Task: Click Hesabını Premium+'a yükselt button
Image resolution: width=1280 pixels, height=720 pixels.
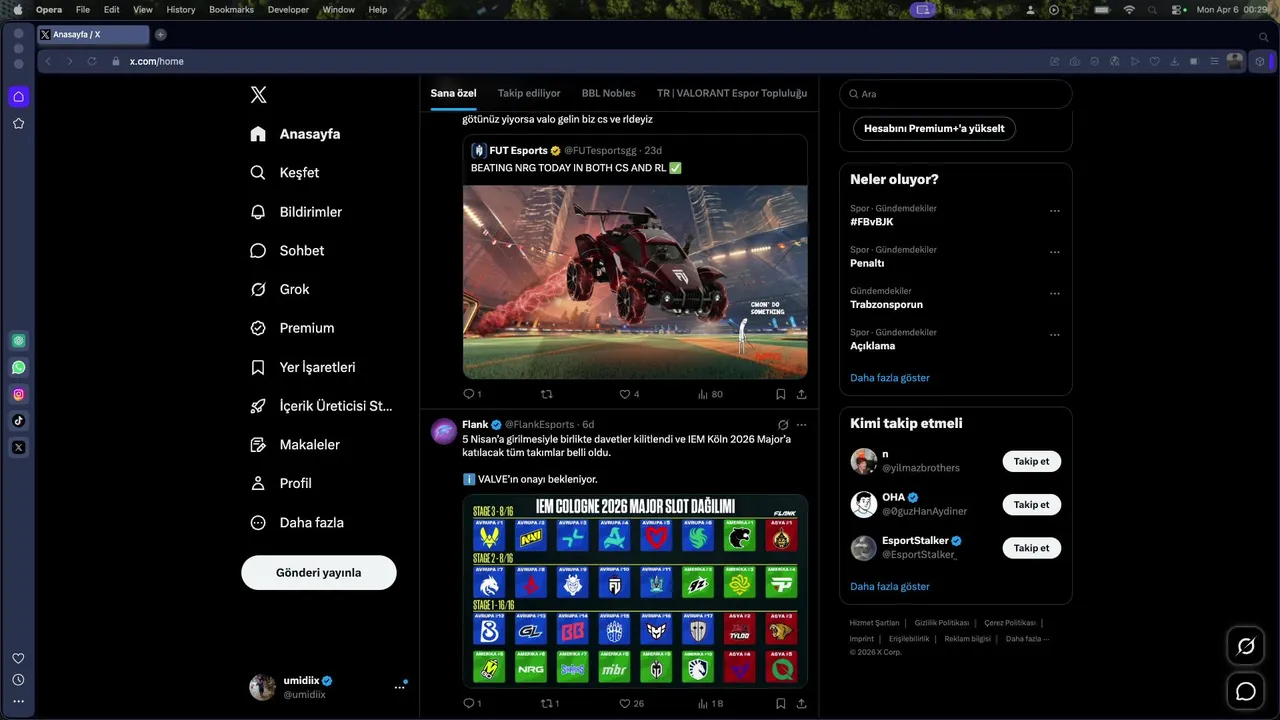Action: 934,129
